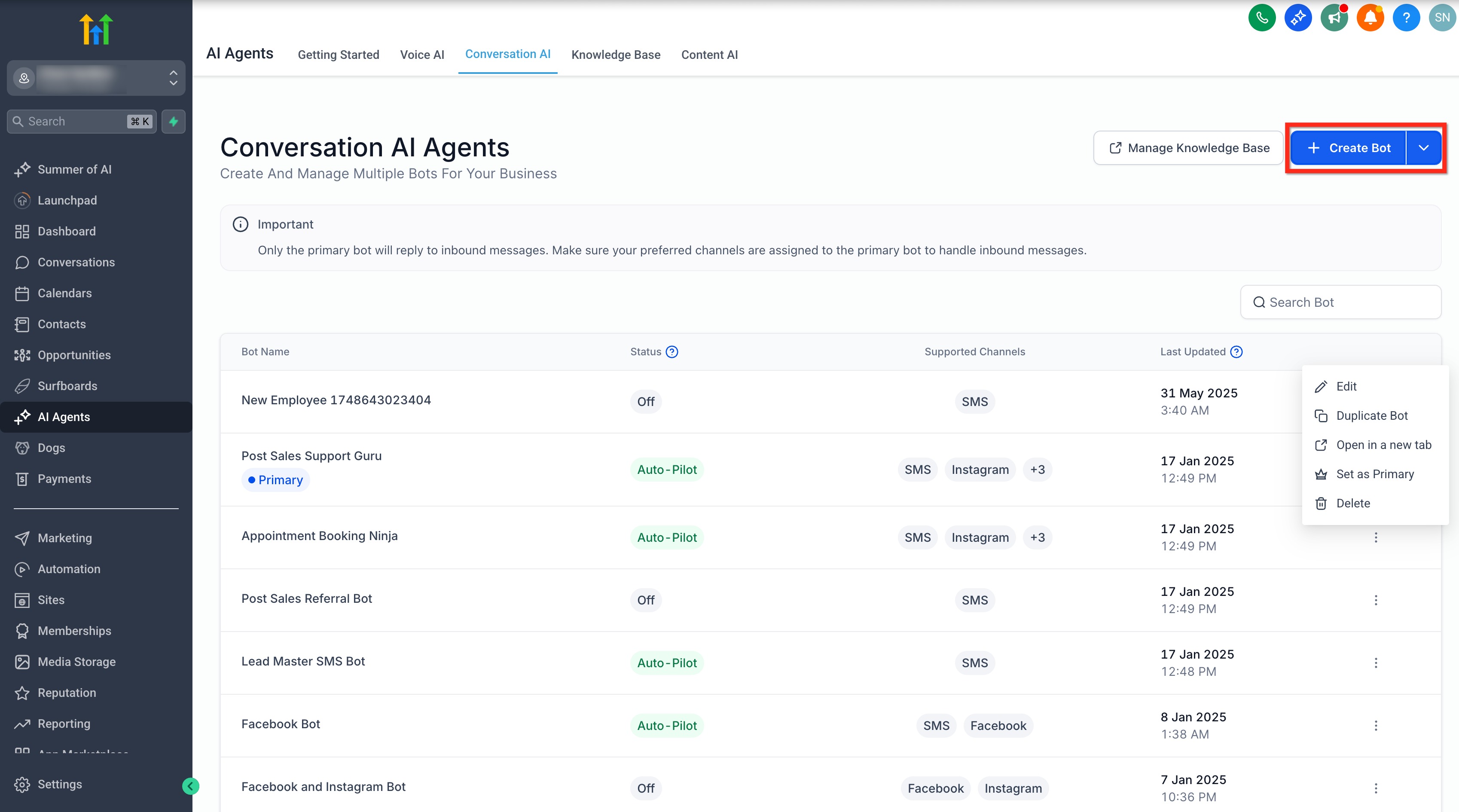The image size is (1459, 812).
Task: Expand +3 channels for Post Sales Support Guru
Action: click(x=1037, y=470)
